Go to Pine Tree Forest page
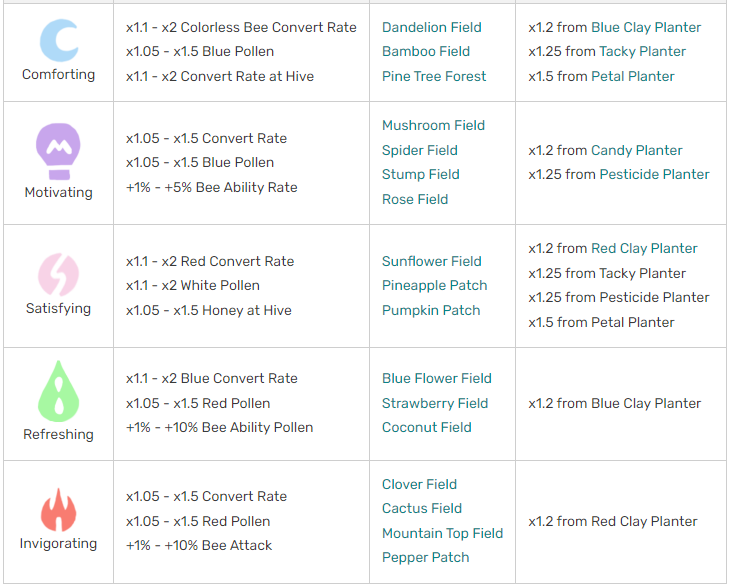The width and height of the screenshot is (741, 584). pos(434,76)
